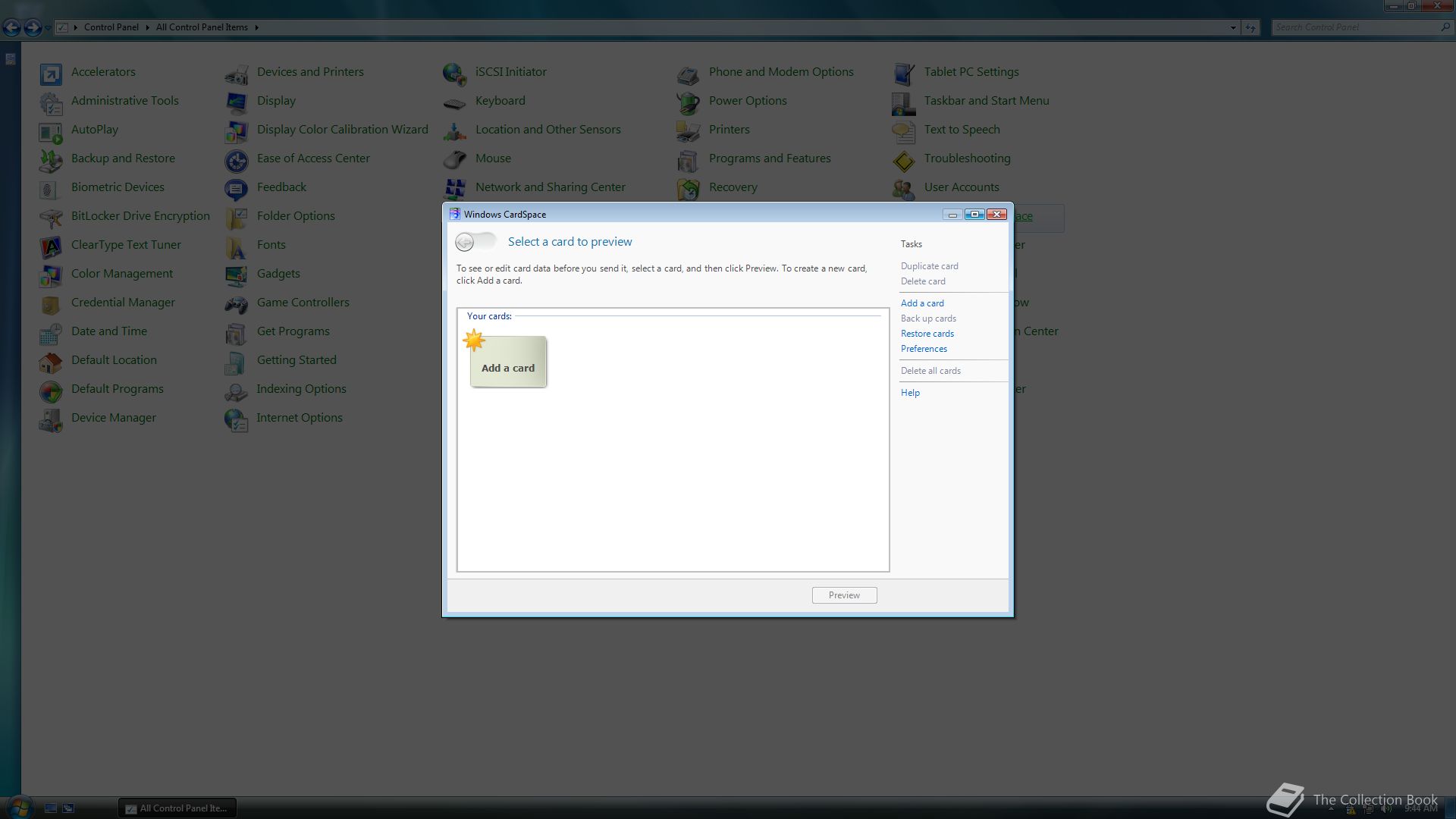Expand arrow after All Control Panel Items

point(256,27)
